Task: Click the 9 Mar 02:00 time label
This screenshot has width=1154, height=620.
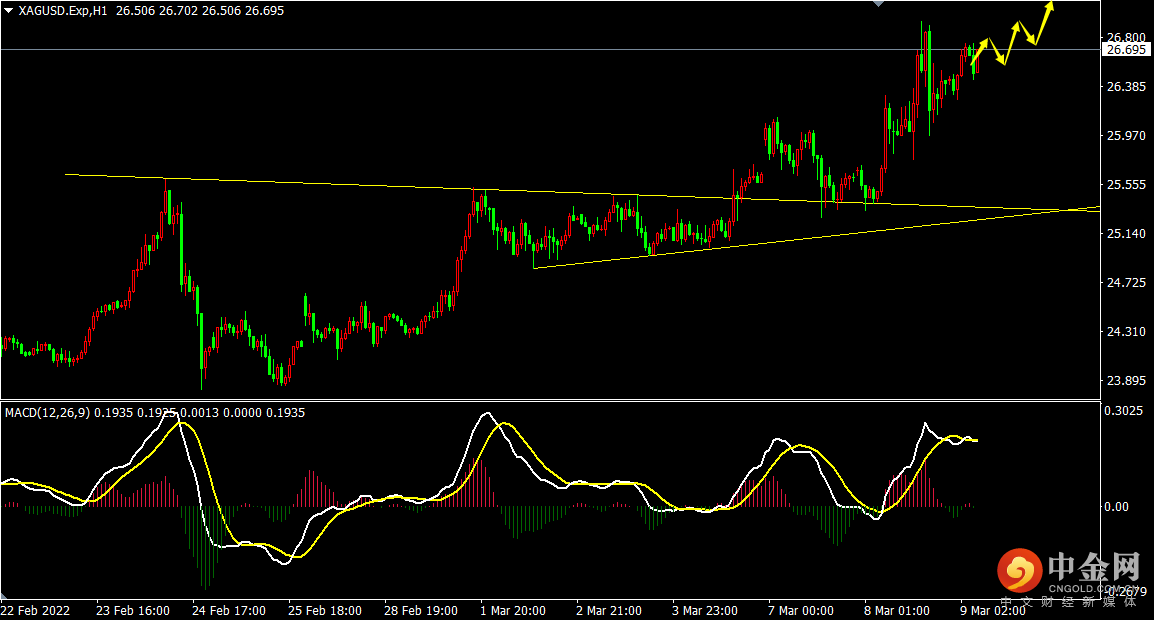Action: coord(991,610)
